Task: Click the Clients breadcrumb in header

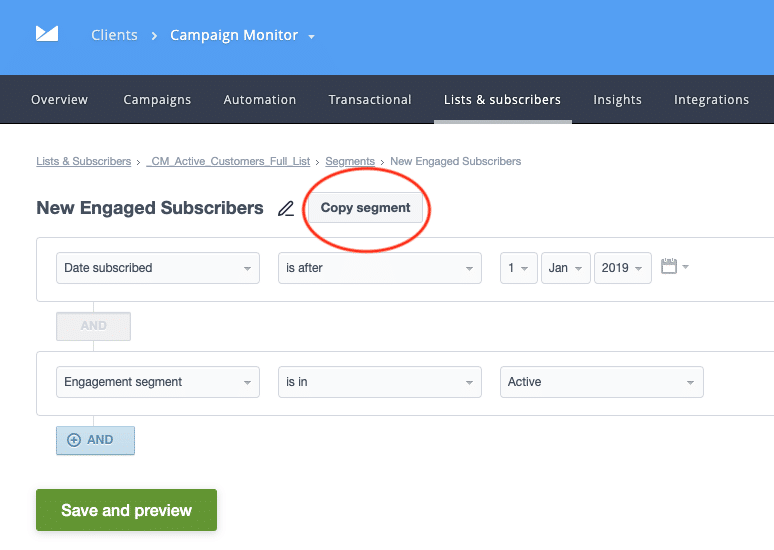Action: tap(114, 35)
